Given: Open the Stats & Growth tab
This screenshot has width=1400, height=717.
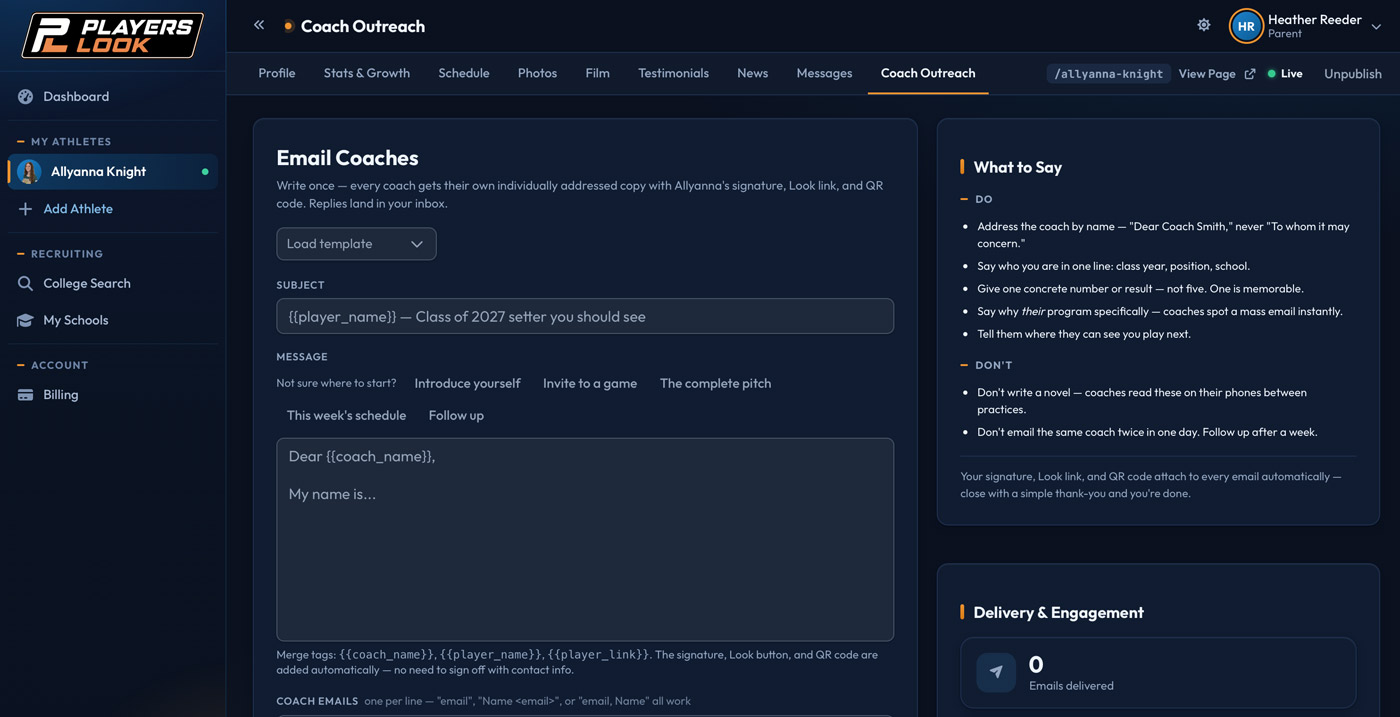Looking at the screenshot, I should tap(367, 73).
